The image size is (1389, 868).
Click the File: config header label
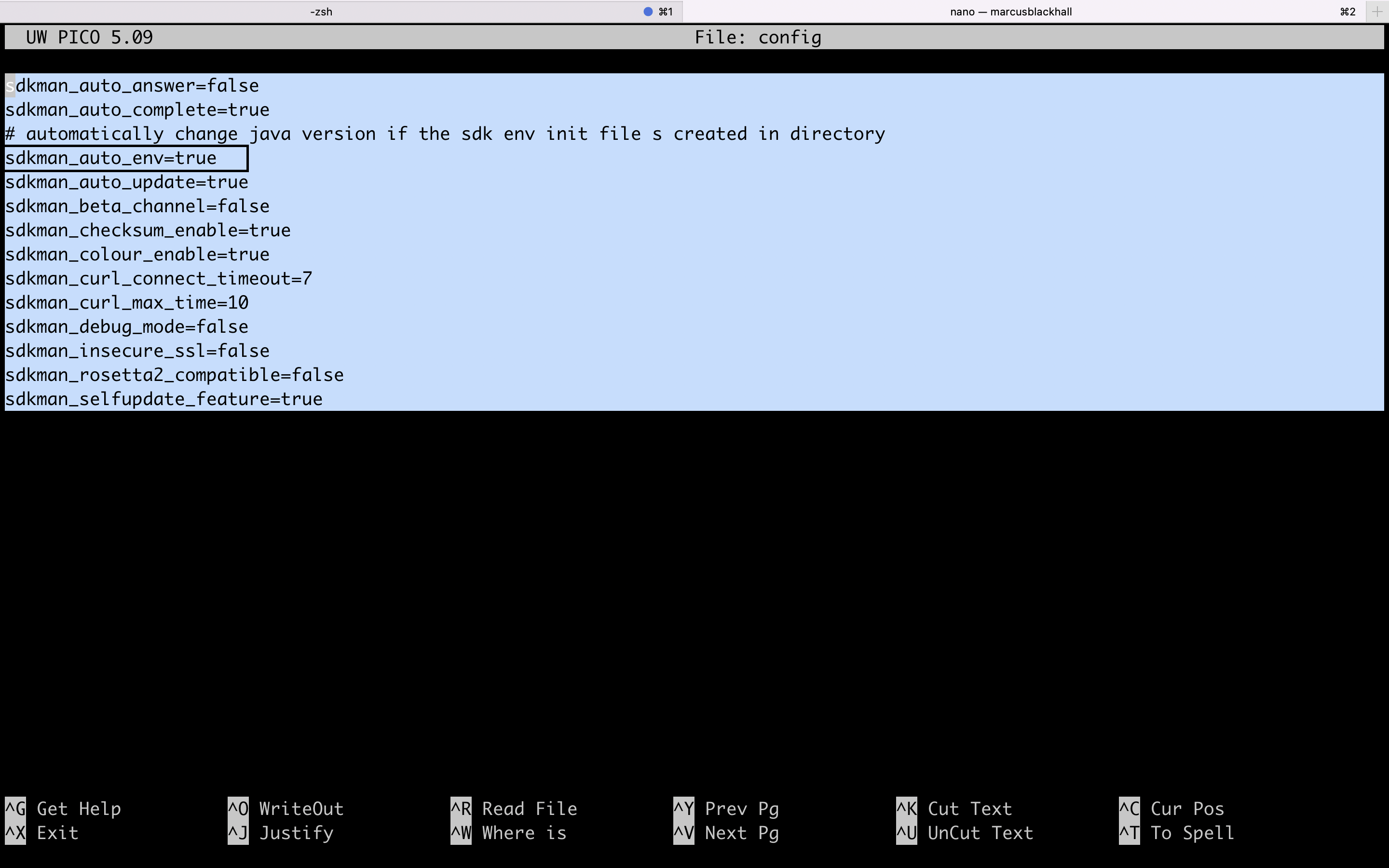coord(758,37)
